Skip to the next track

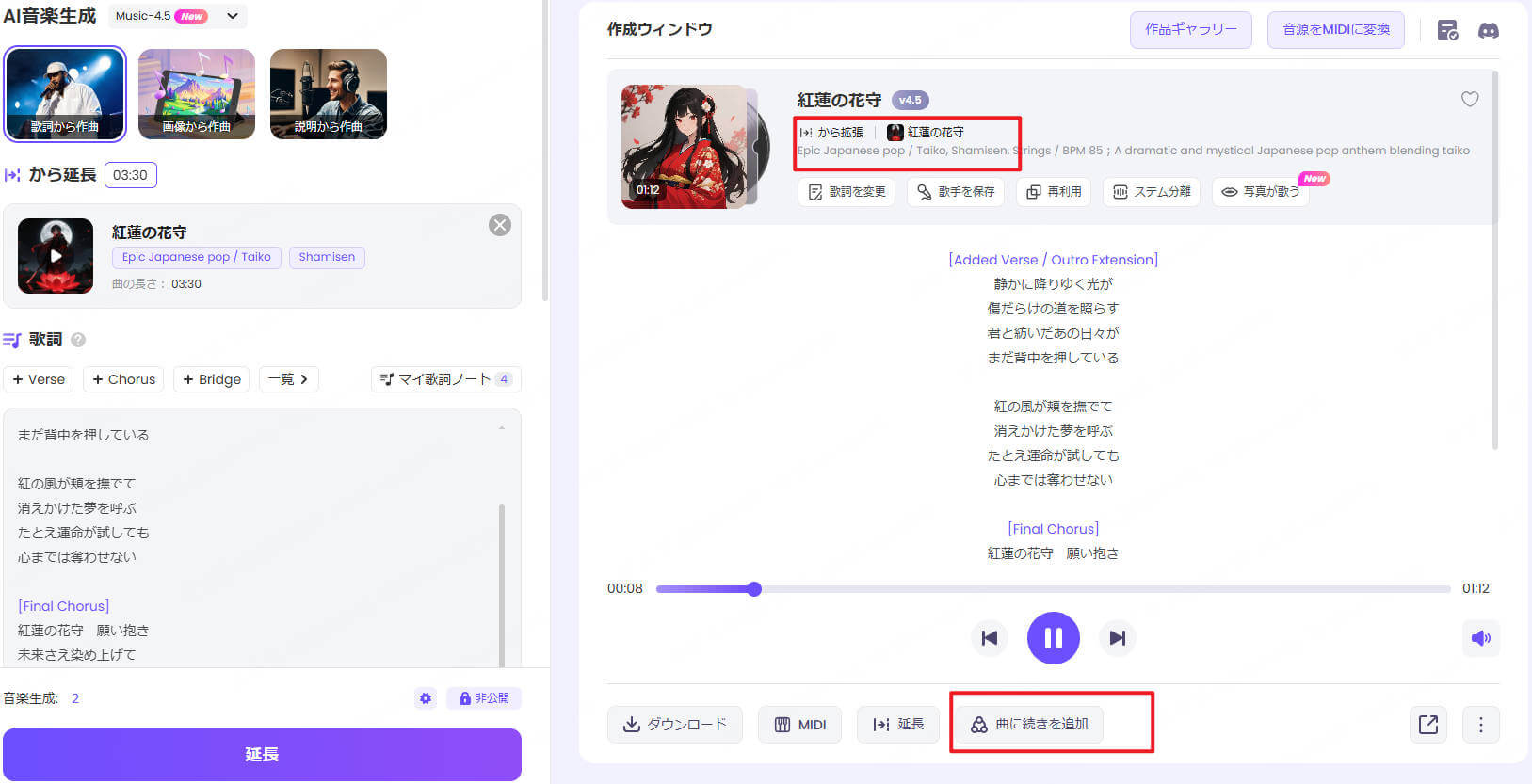tap(1118, 638)
